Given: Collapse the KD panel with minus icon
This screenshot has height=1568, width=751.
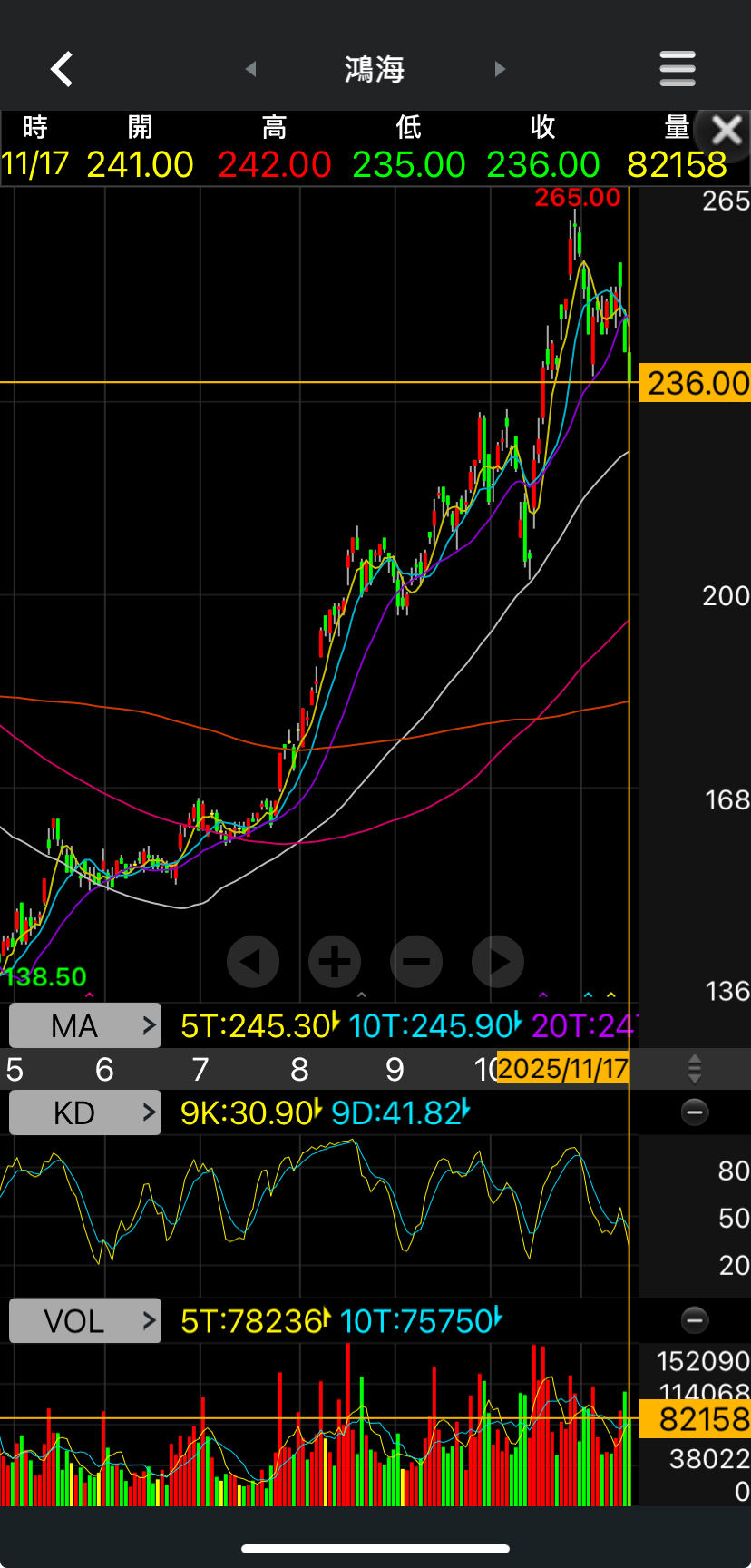Looking at the screenshot, I should [695, 1112].
